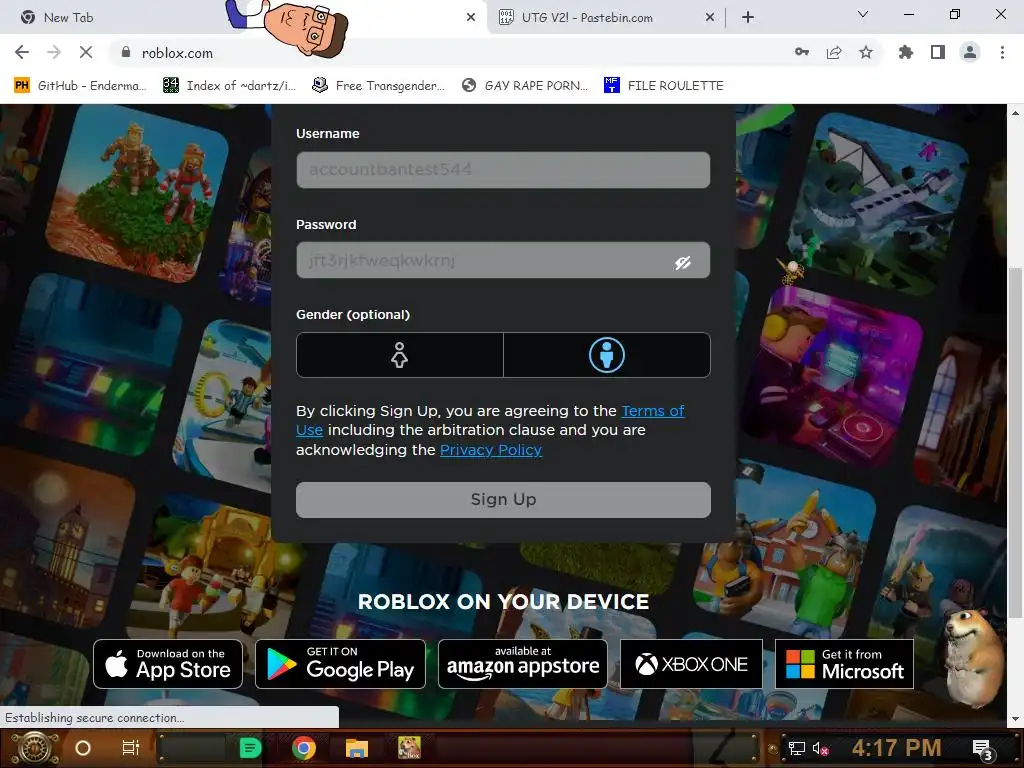Open the Start menu clock button
Screen dimensions: 1024x768
point(34,748)
